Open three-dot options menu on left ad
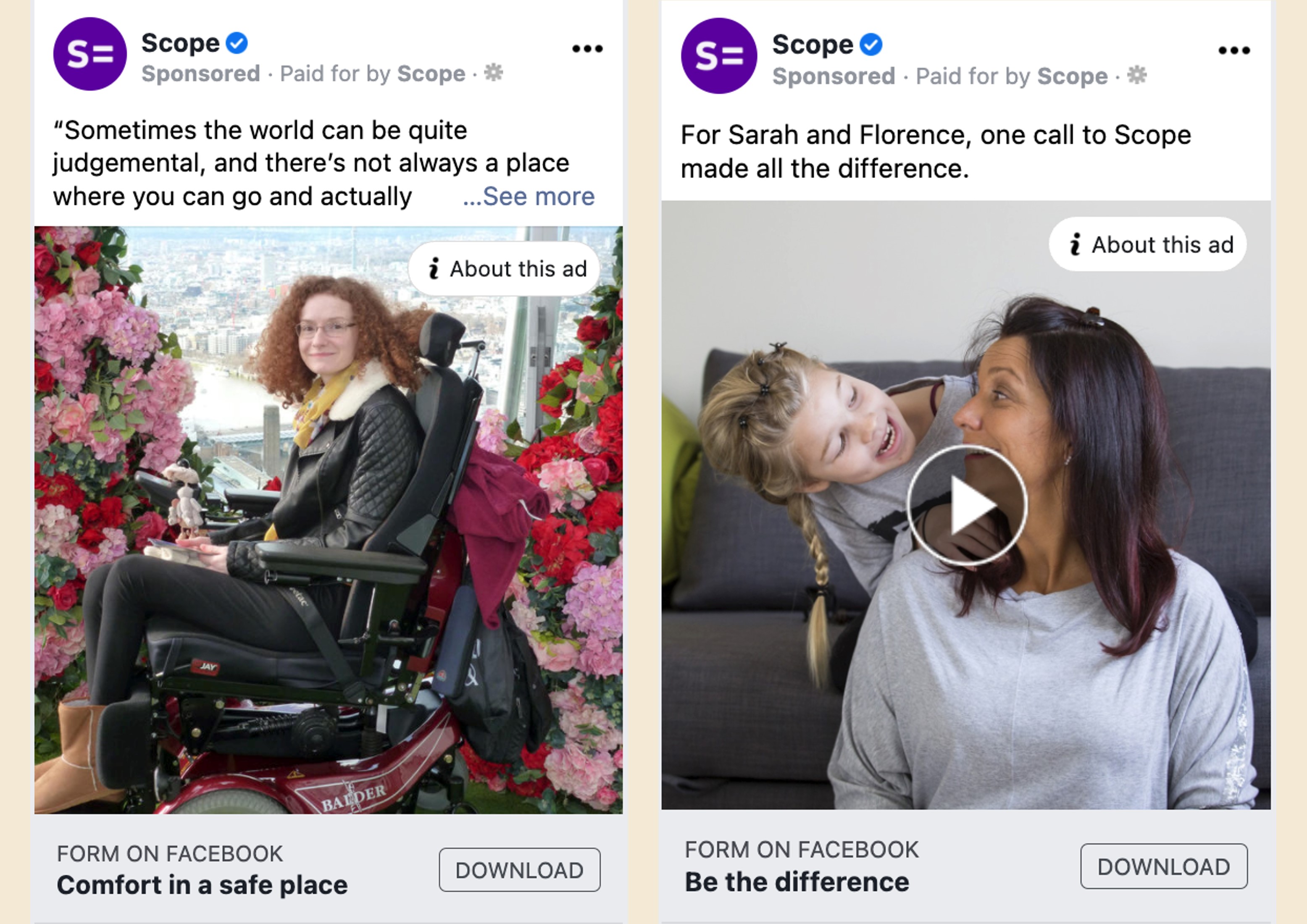Screen dimensions: 1307x924 tap(587, 49)
